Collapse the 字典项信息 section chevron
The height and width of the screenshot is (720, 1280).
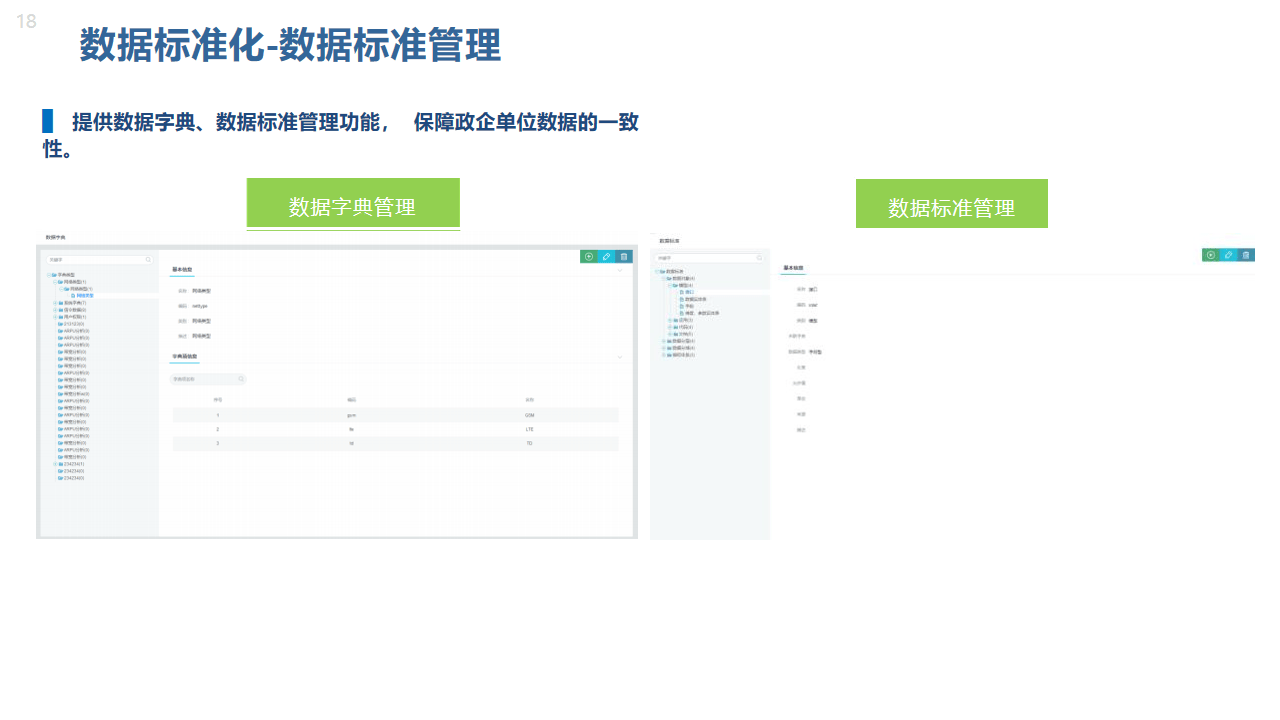tap(620, 356)
